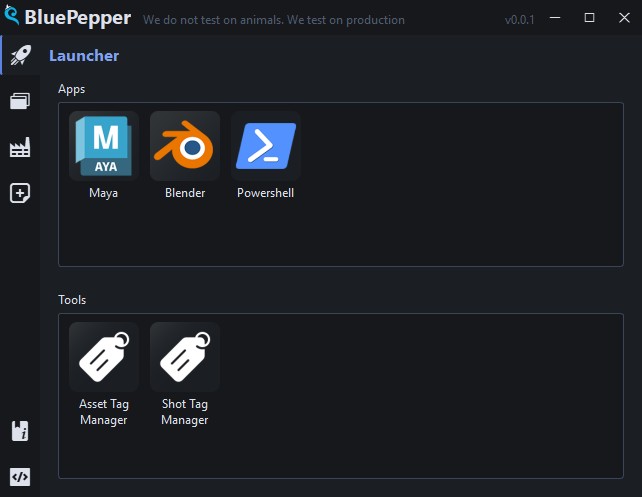Open the Shot Tag Manager tool
Image resolution: width=642 pixels, height=497 pixels.
tap(185, 357)
